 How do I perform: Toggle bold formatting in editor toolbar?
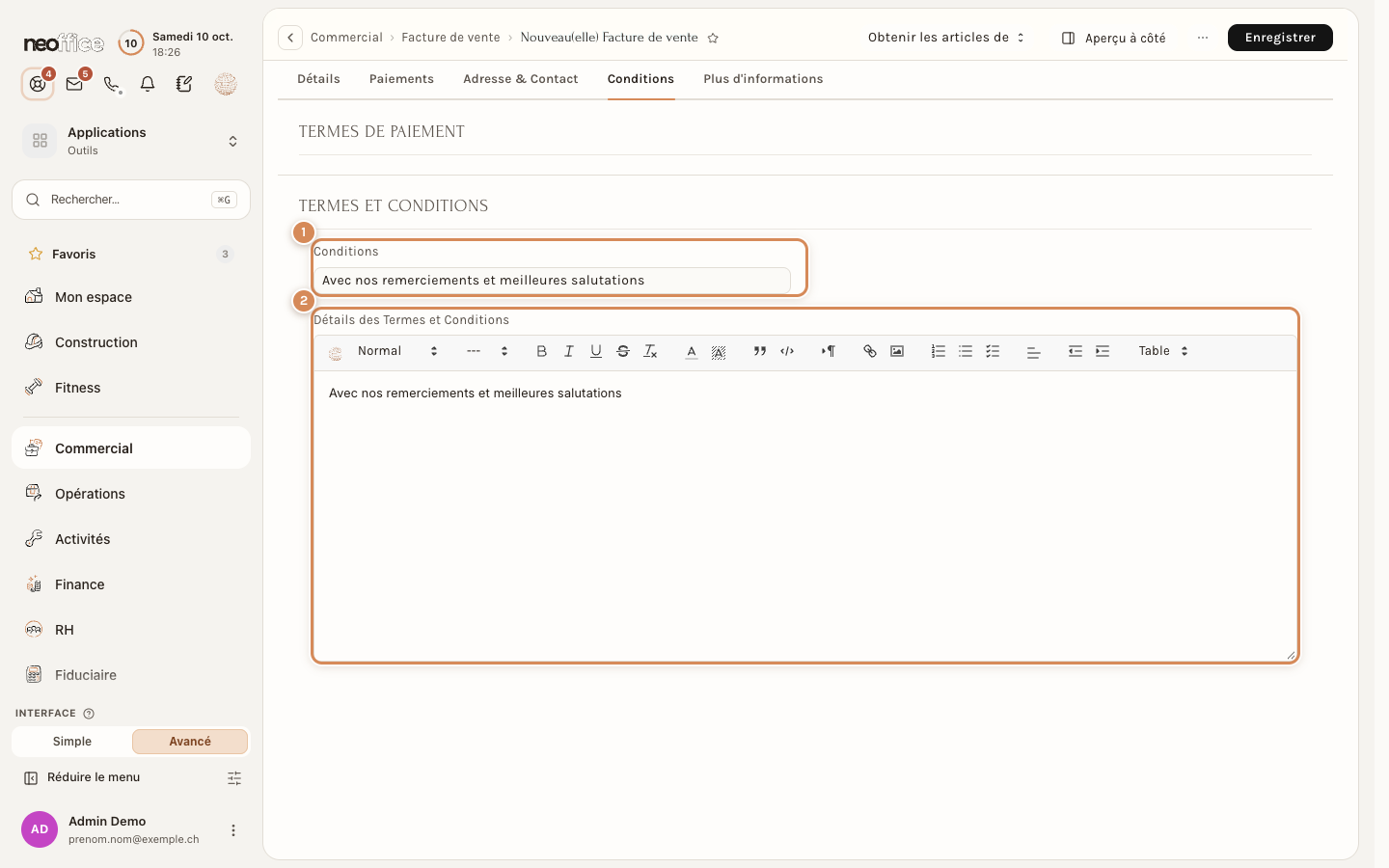(x=541, y=351)
